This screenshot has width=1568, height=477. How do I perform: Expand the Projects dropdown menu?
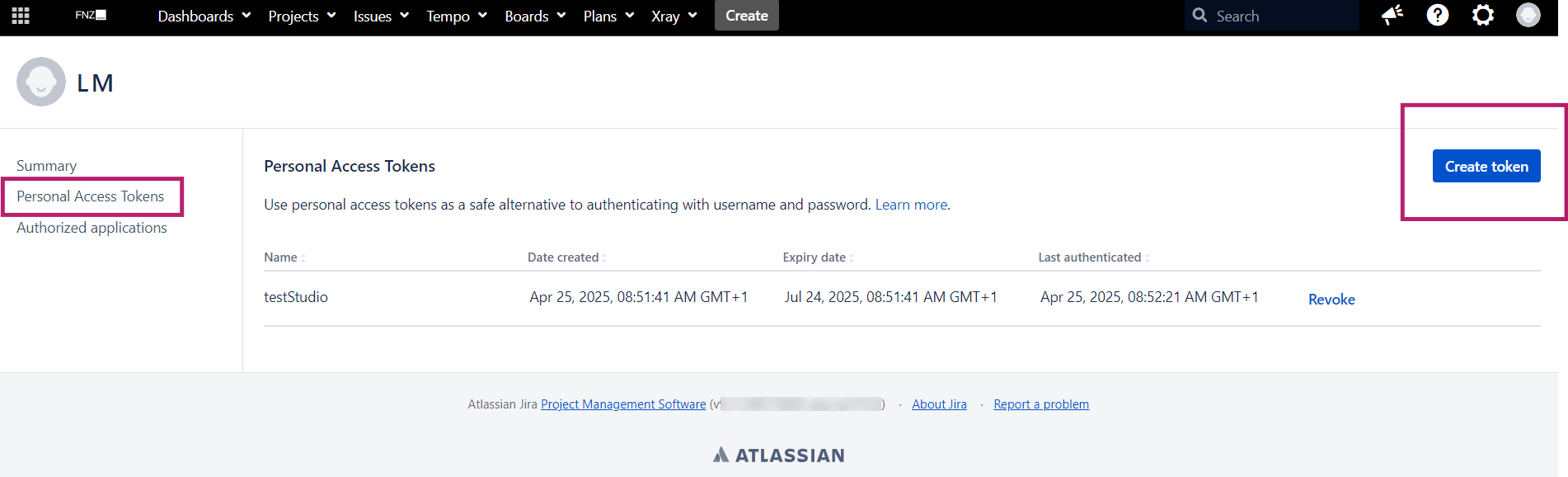[302, 16]
